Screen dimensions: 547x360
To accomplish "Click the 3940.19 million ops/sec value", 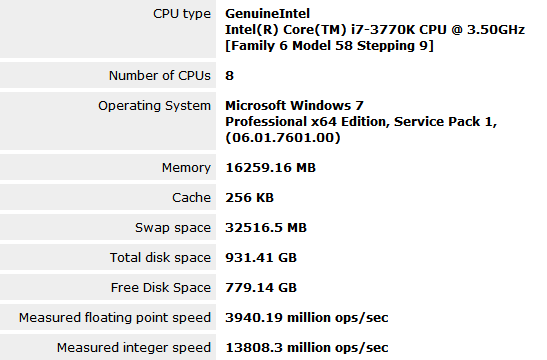I will [307, 318].
